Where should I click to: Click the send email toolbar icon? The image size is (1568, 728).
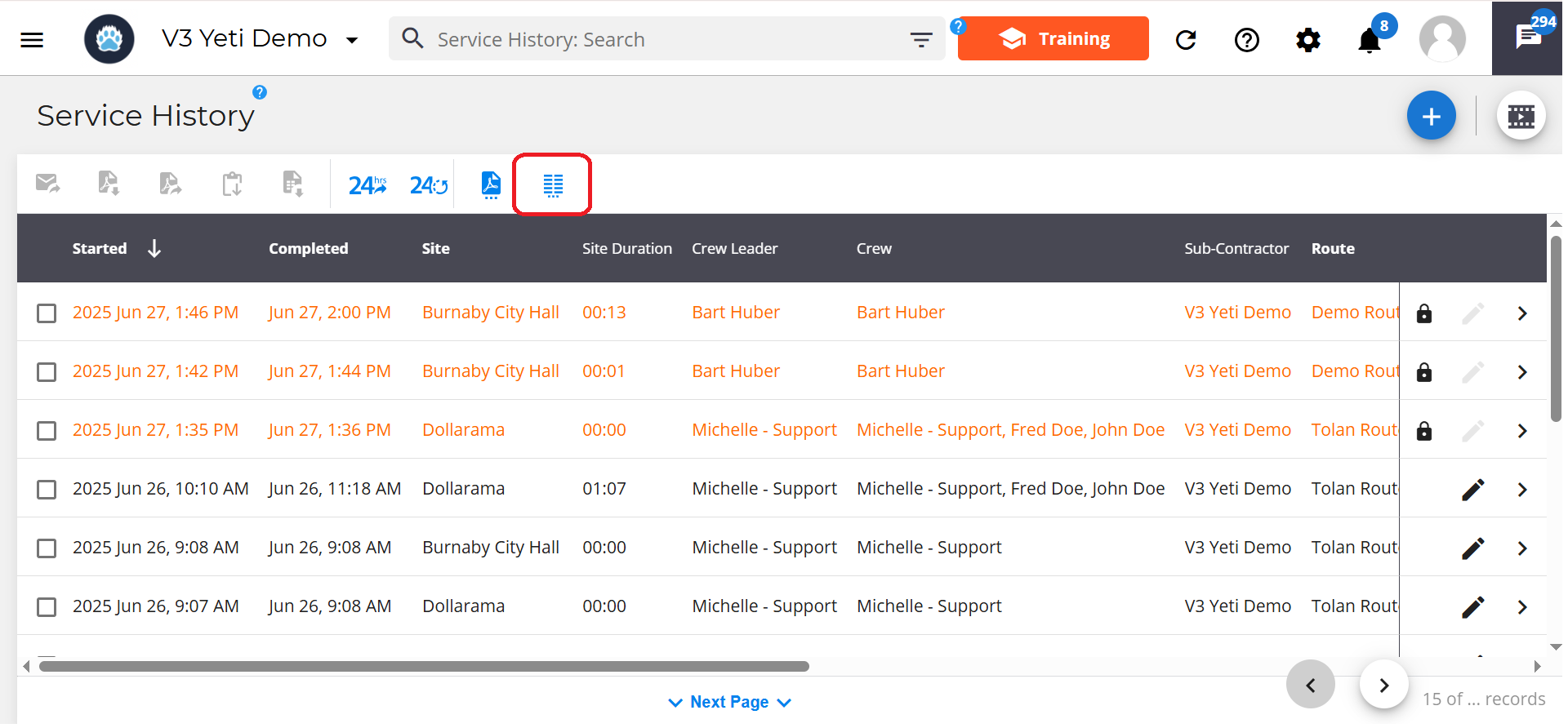[47, 184]
